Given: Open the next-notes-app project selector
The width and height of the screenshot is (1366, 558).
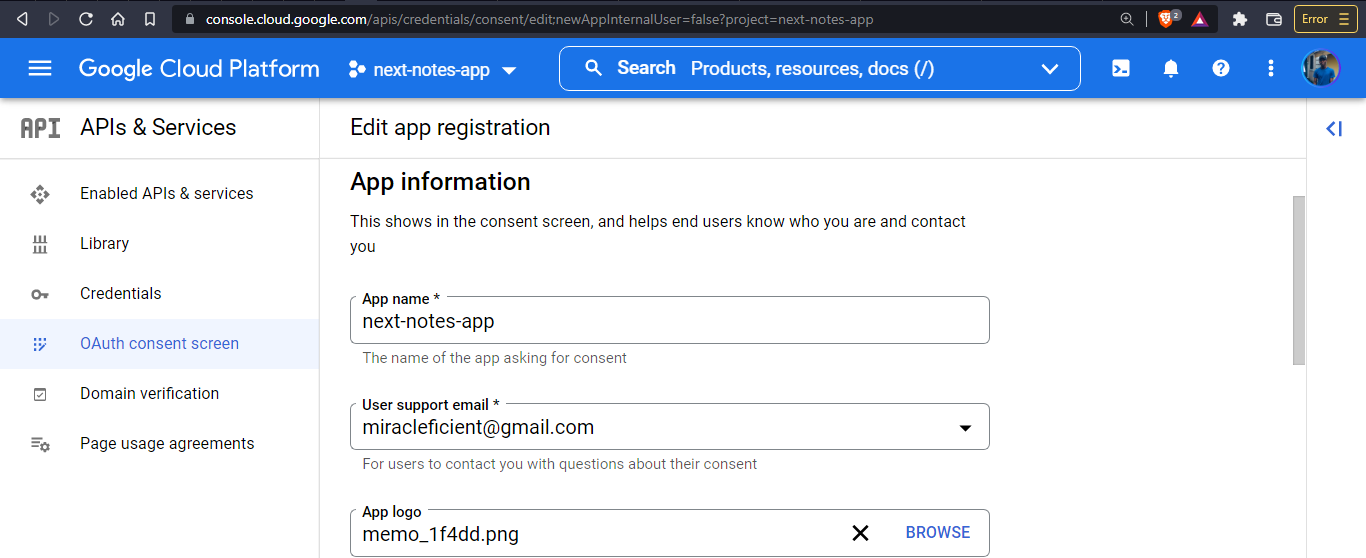Looking at the screenshot, I should (x=432, y=69).
